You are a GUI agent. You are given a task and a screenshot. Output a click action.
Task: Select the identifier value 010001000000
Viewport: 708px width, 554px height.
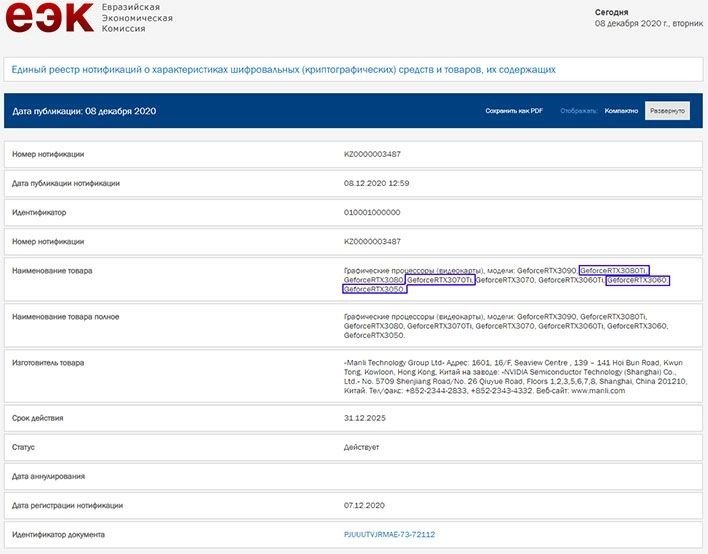tap(372, 212)
